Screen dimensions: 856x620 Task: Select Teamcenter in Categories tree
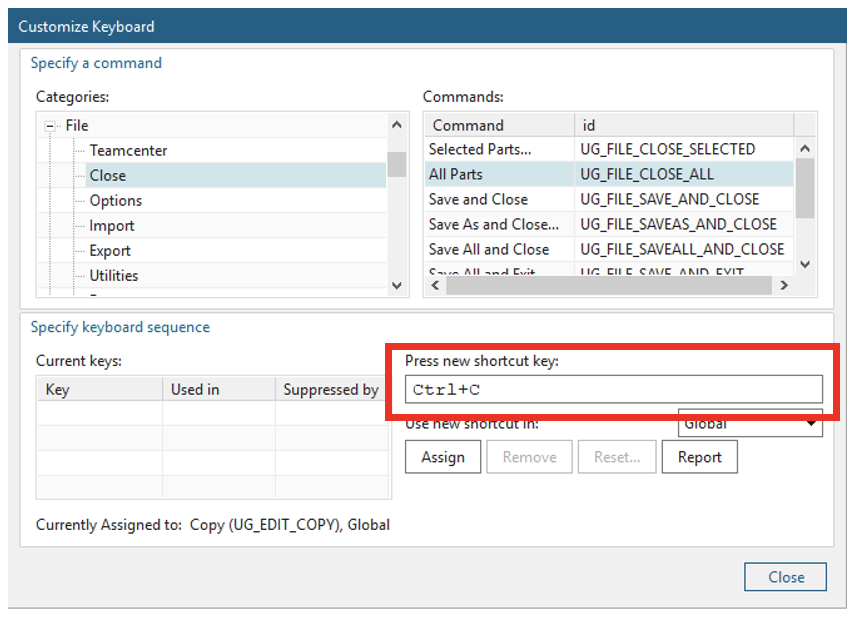click(128, 150)
